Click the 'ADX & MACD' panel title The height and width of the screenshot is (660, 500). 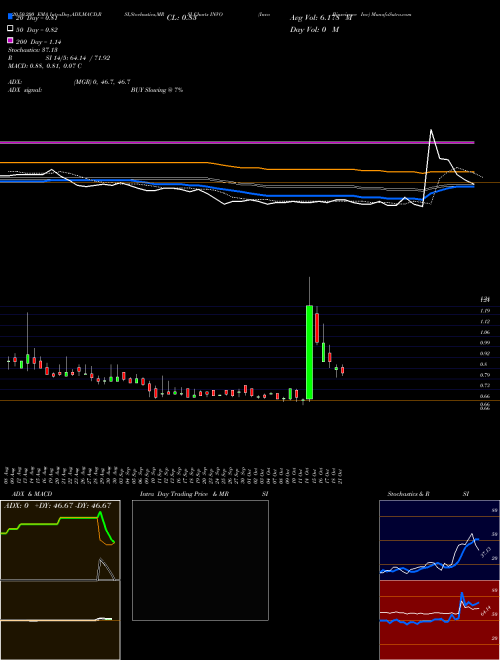point(32,494)
